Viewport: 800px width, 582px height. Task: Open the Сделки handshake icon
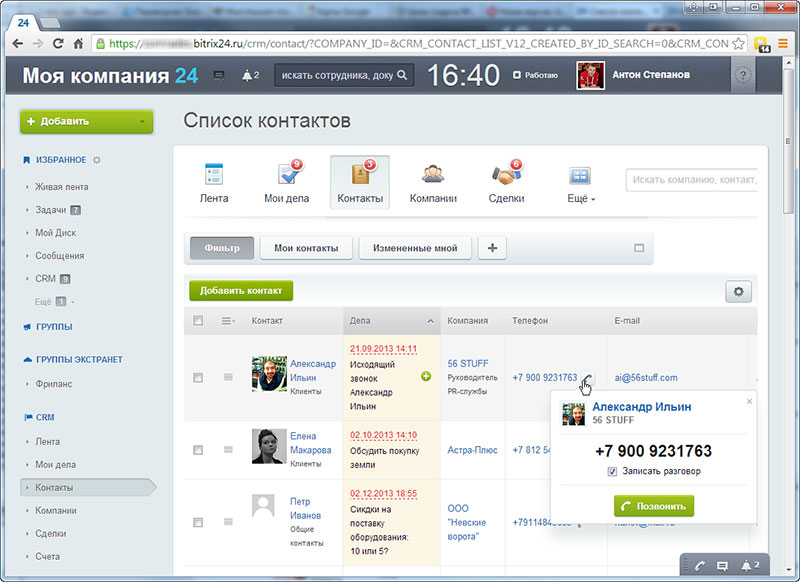(506, 173)
